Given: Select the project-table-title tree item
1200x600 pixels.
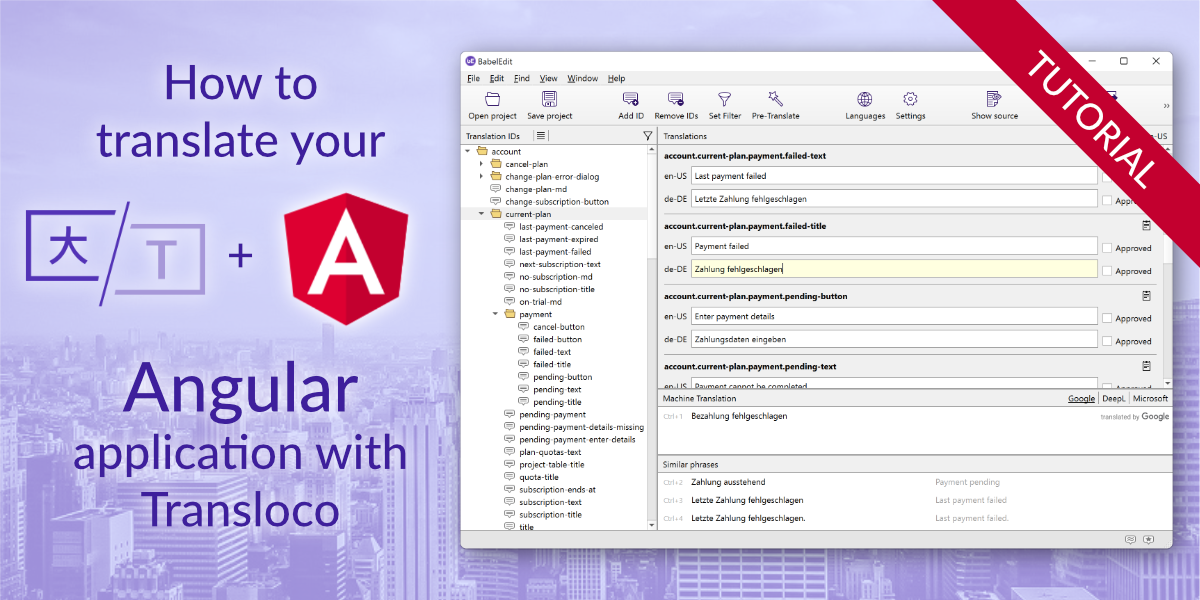Looking at the screenshot, I should (x=552, y=465).
